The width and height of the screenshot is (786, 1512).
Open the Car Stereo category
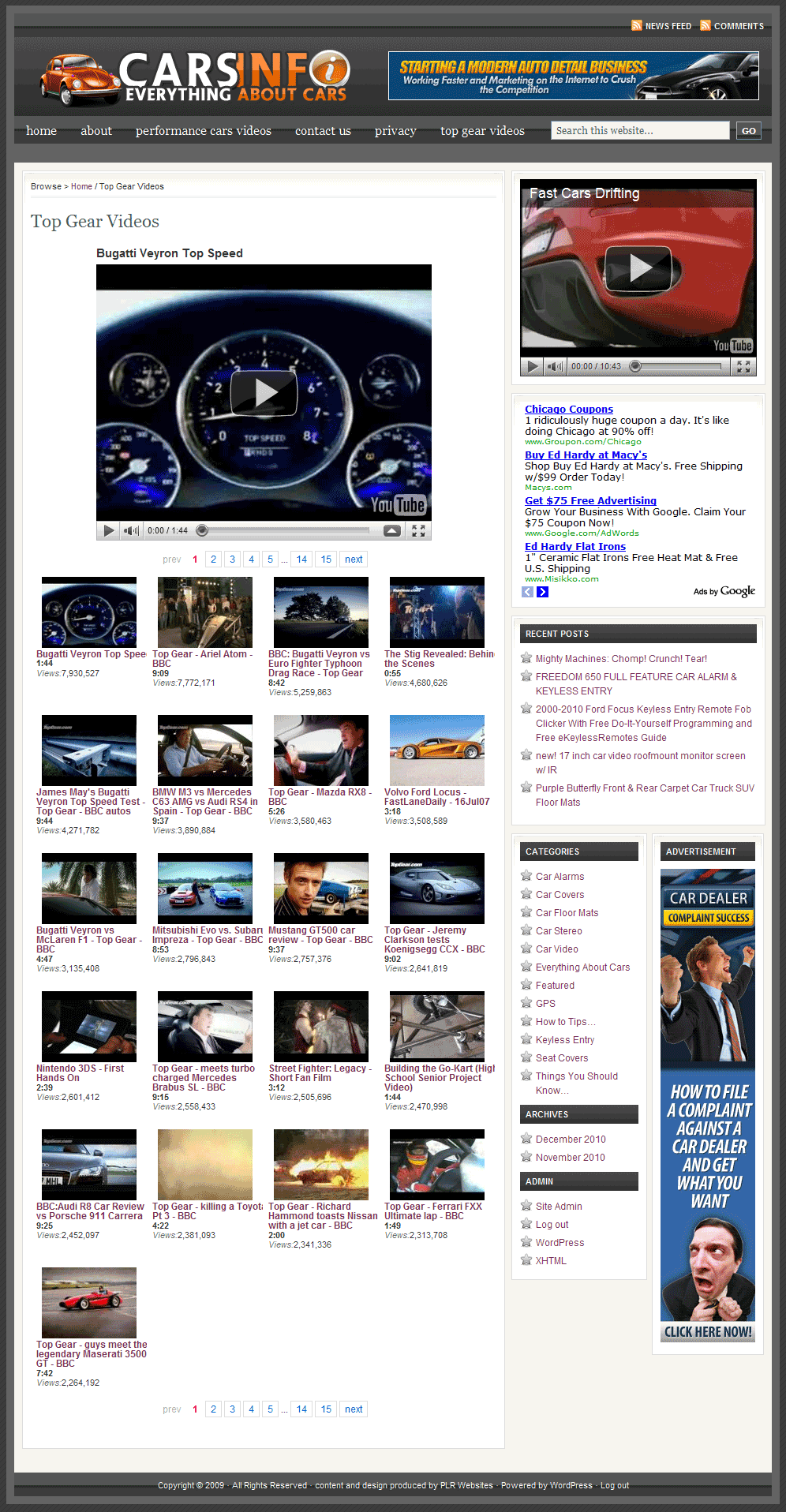click(559, 931)
